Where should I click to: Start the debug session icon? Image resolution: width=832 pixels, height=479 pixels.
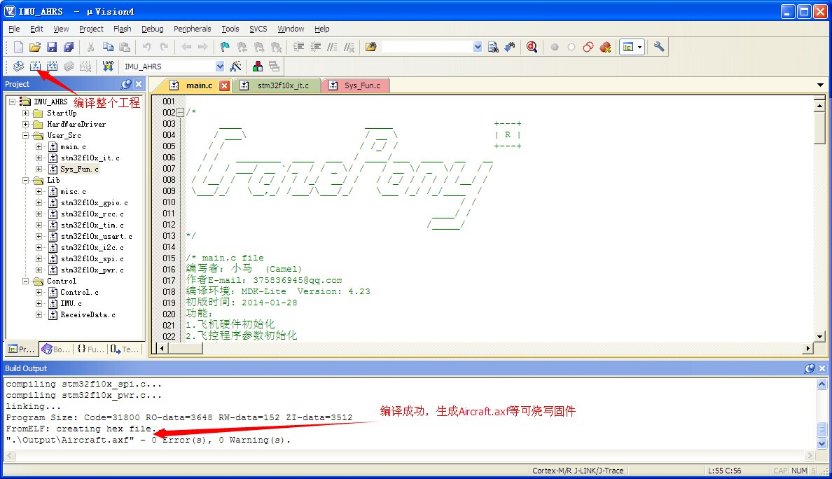tap(531, 47)
